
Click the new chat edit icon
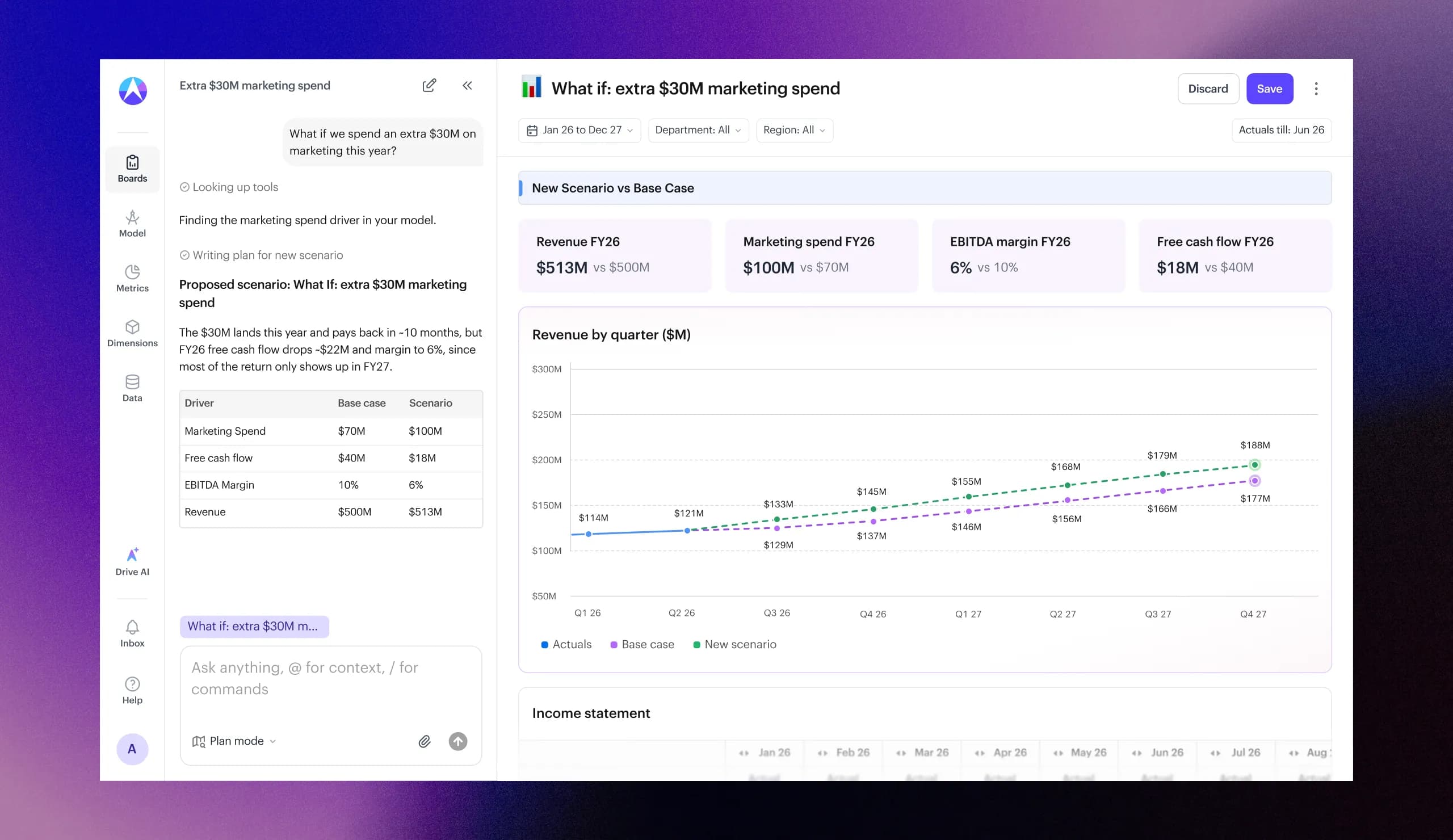(429, 85)
